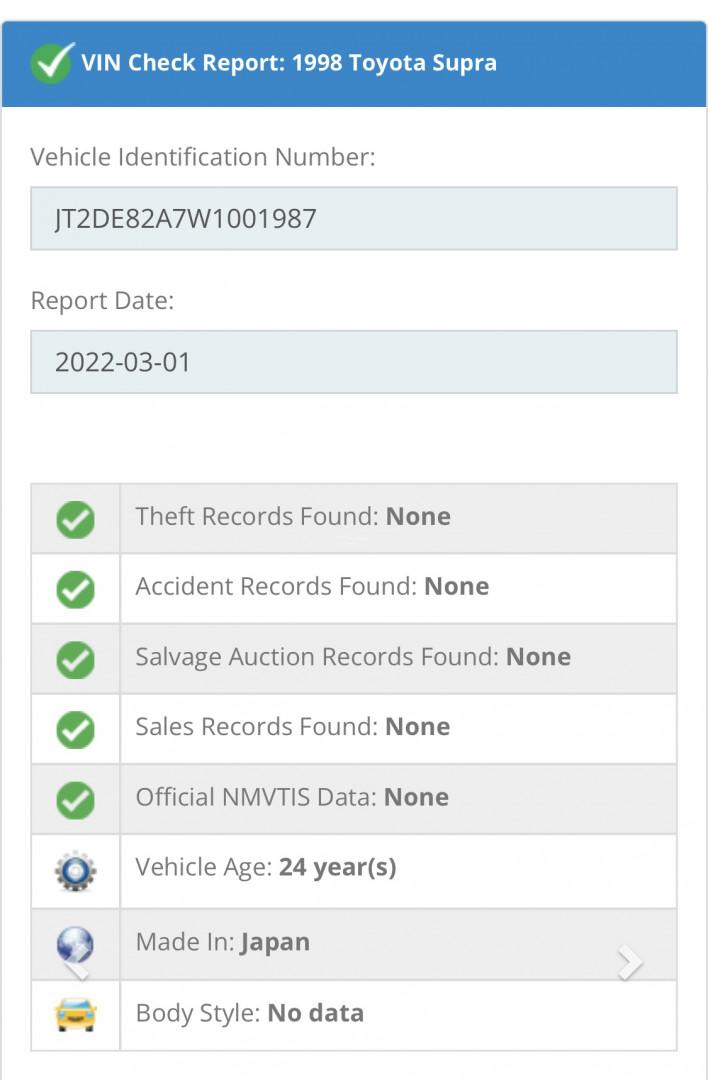Select the Accident Records Found row

(x=397, y=588)
